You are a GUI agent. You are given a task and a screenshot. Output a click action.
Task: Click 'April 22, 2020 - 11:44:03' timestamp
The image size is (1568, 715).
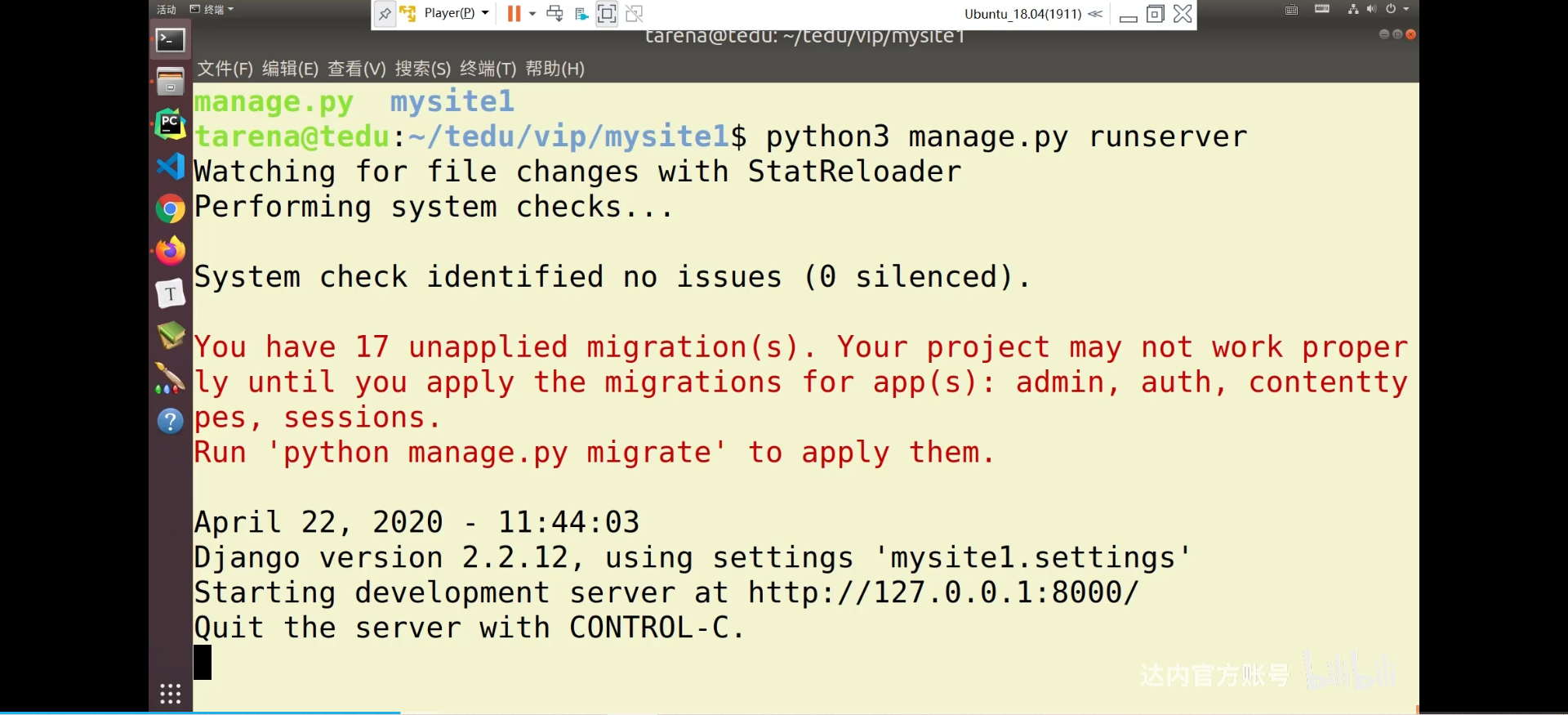tap(416, 522)
